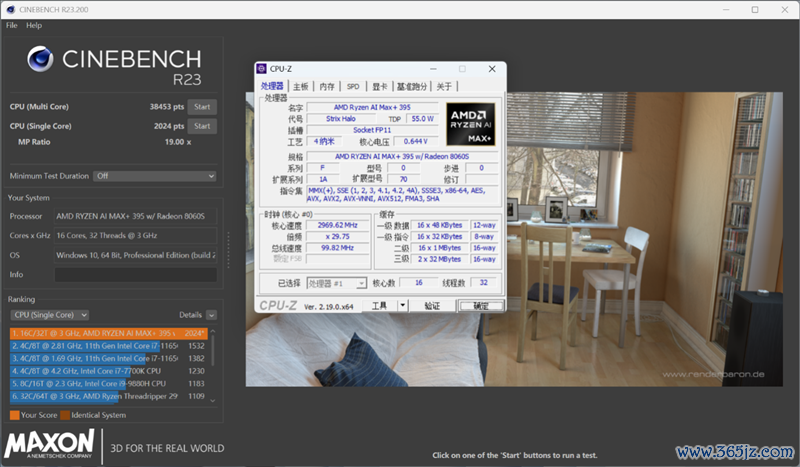Click the TDP 55.0 W value in CPU-Z

click(x=422, y=118)
